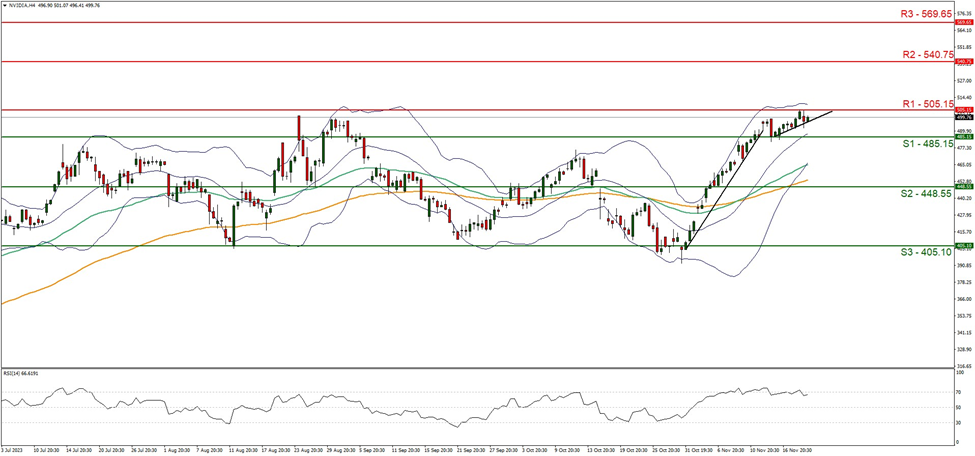Open the NVIDIA,H4 chart title dropdown arrow
This screenshot has width=975, height=456.
pyautogui.click(x=4, y=4)
